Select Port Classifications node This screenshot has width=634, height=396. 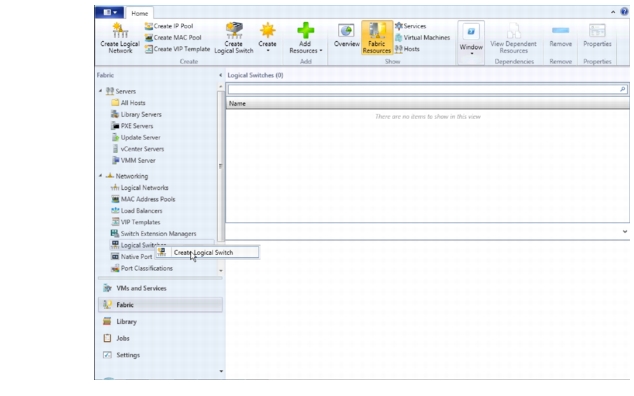point(142,268)
